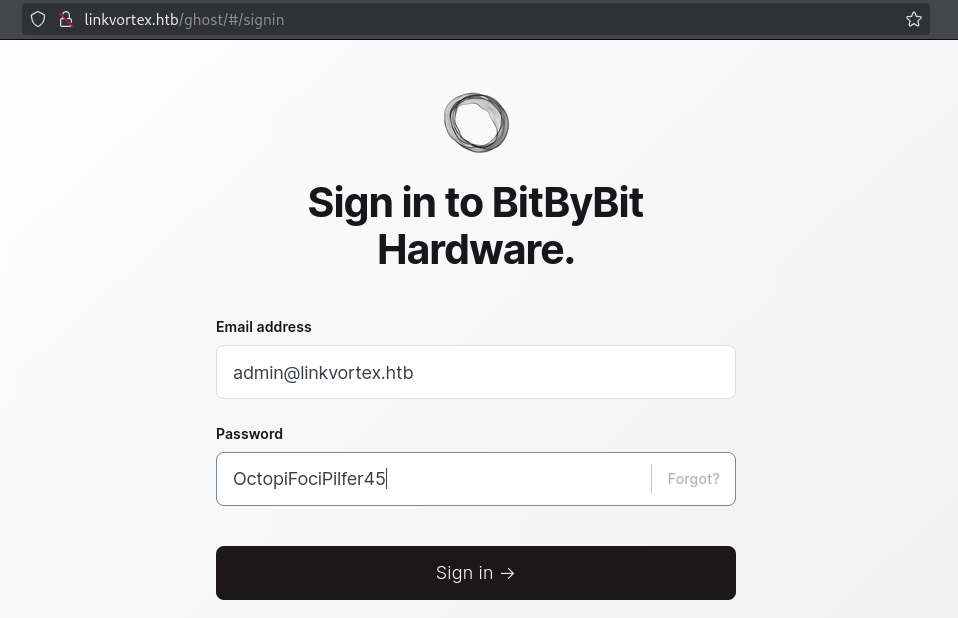
Task: Select the linkvortex.htb domain in address bar
Action: [131, 20]
